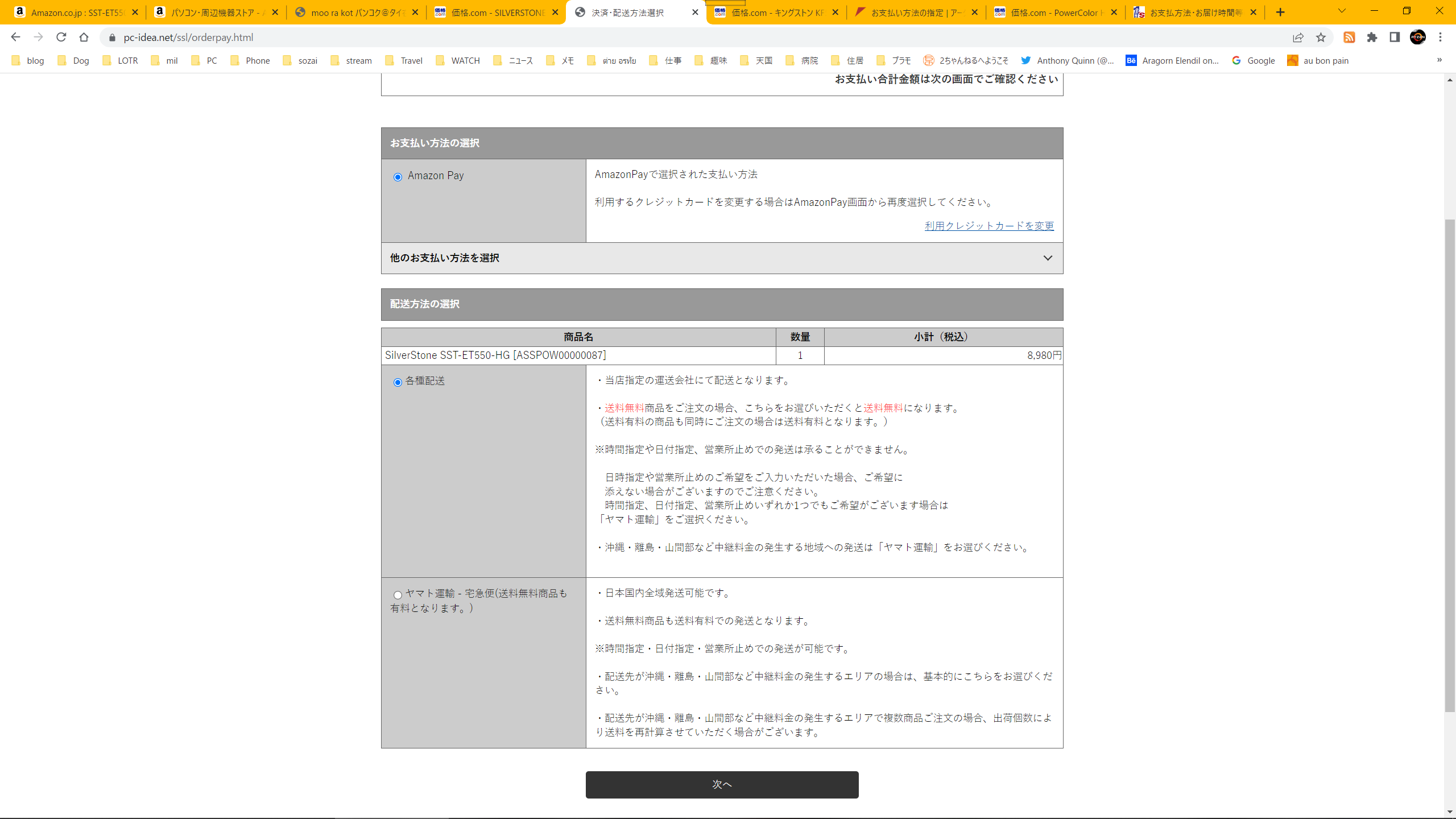Open the 病院 bookmark folder
1456x819 pixels.
point(803,60)
